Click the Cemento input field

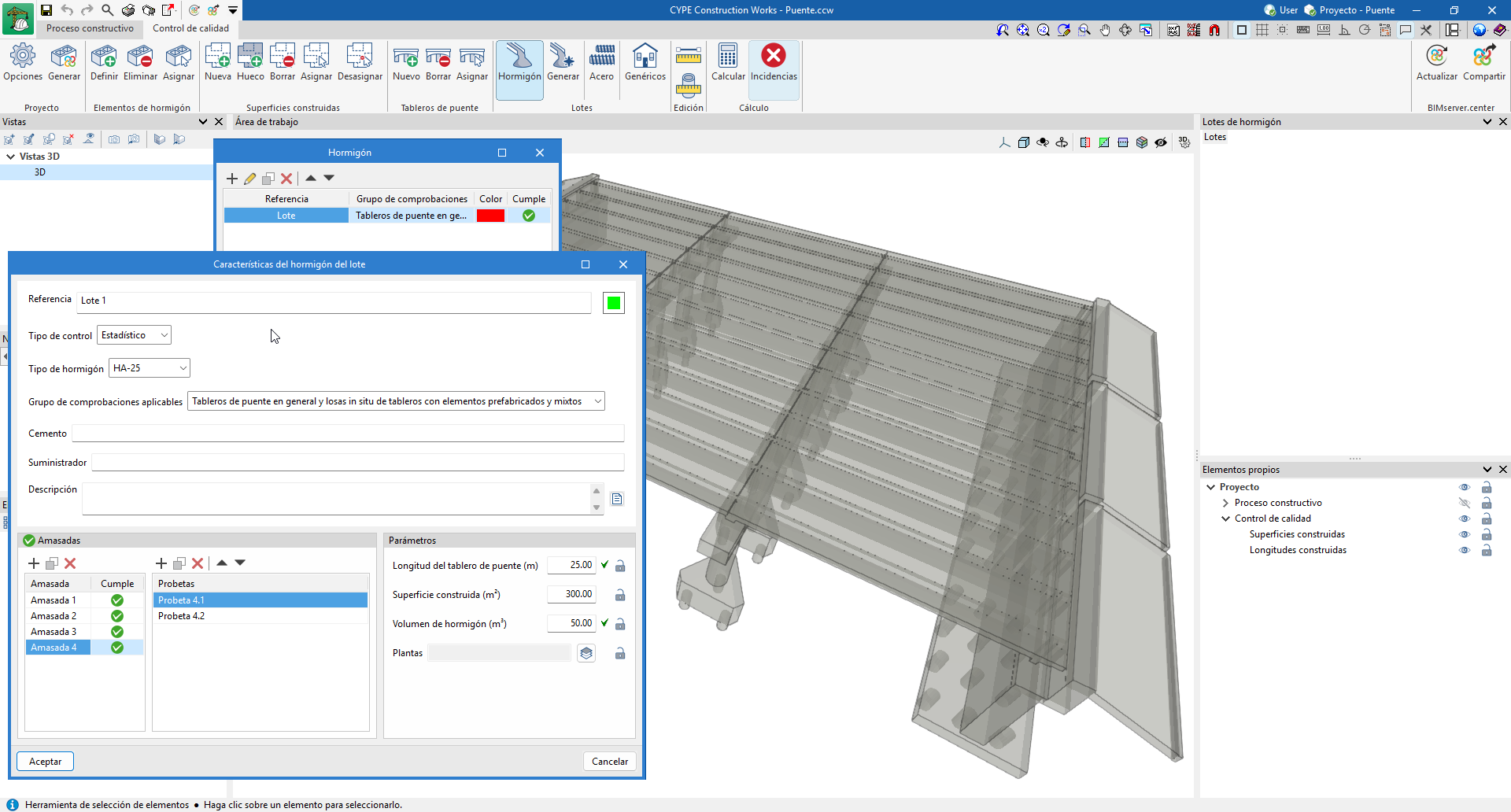tap(348, 434)
